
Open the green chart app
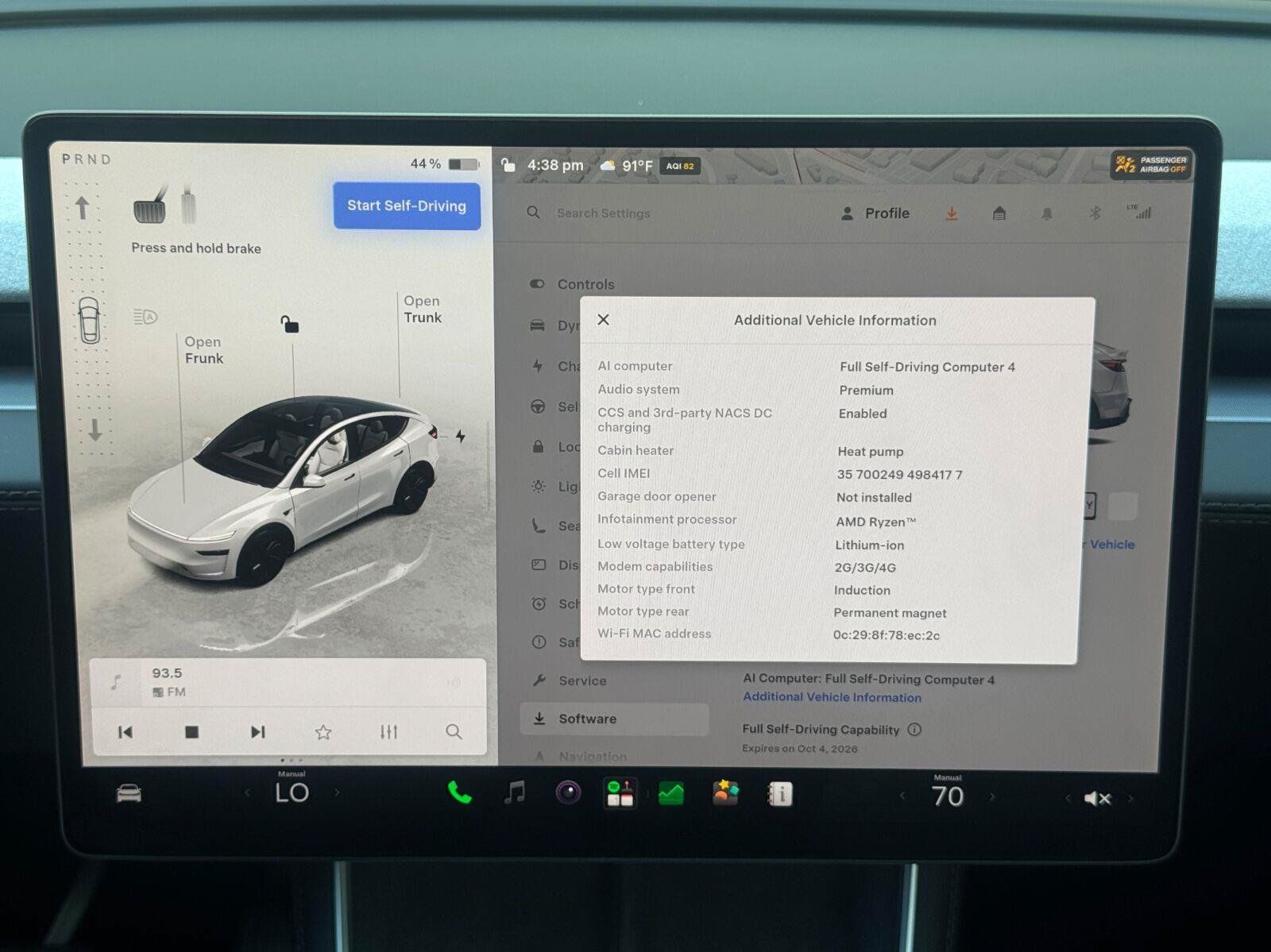[672, 793]
